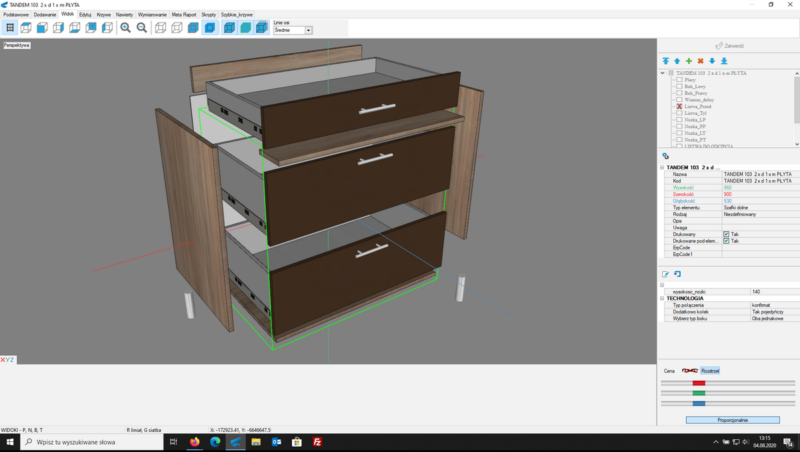Click the green plus add icon
This screenshot has width=800, height=452.
[688, 61]
